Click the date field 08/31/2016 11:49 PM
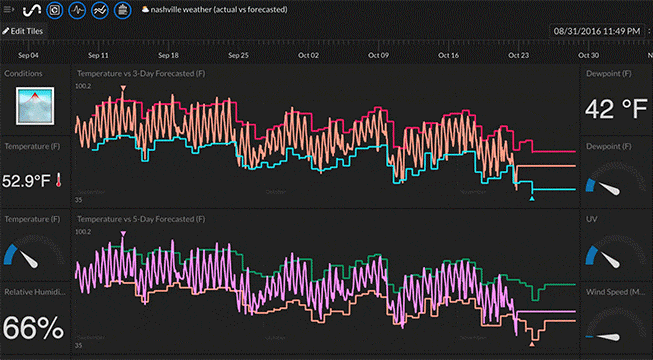 (x=597, y=31)
